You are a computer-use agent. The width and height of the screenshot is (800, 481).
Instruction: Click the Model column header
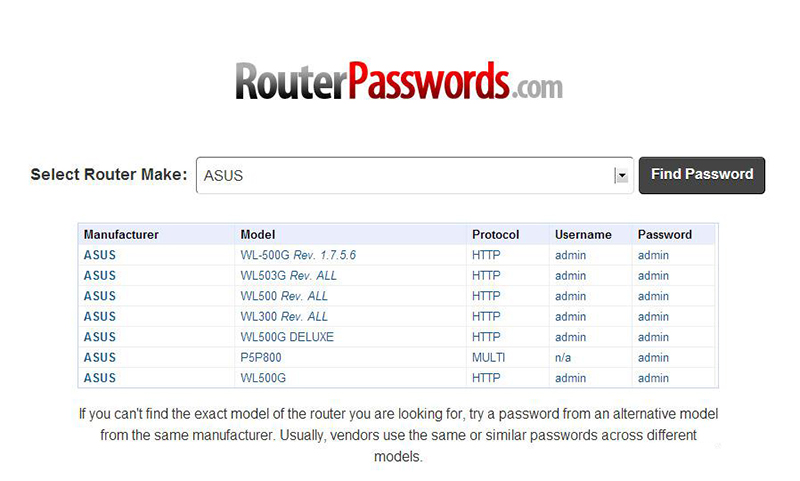pos(258,235)
